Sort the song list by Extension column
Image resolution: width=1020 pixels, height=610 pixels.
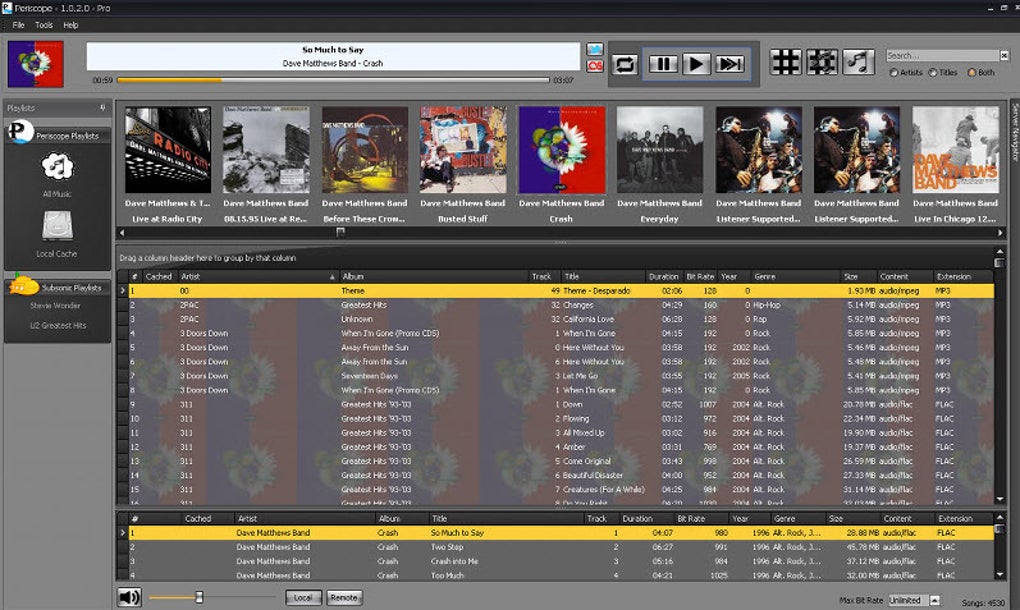[x=963, y=276]
